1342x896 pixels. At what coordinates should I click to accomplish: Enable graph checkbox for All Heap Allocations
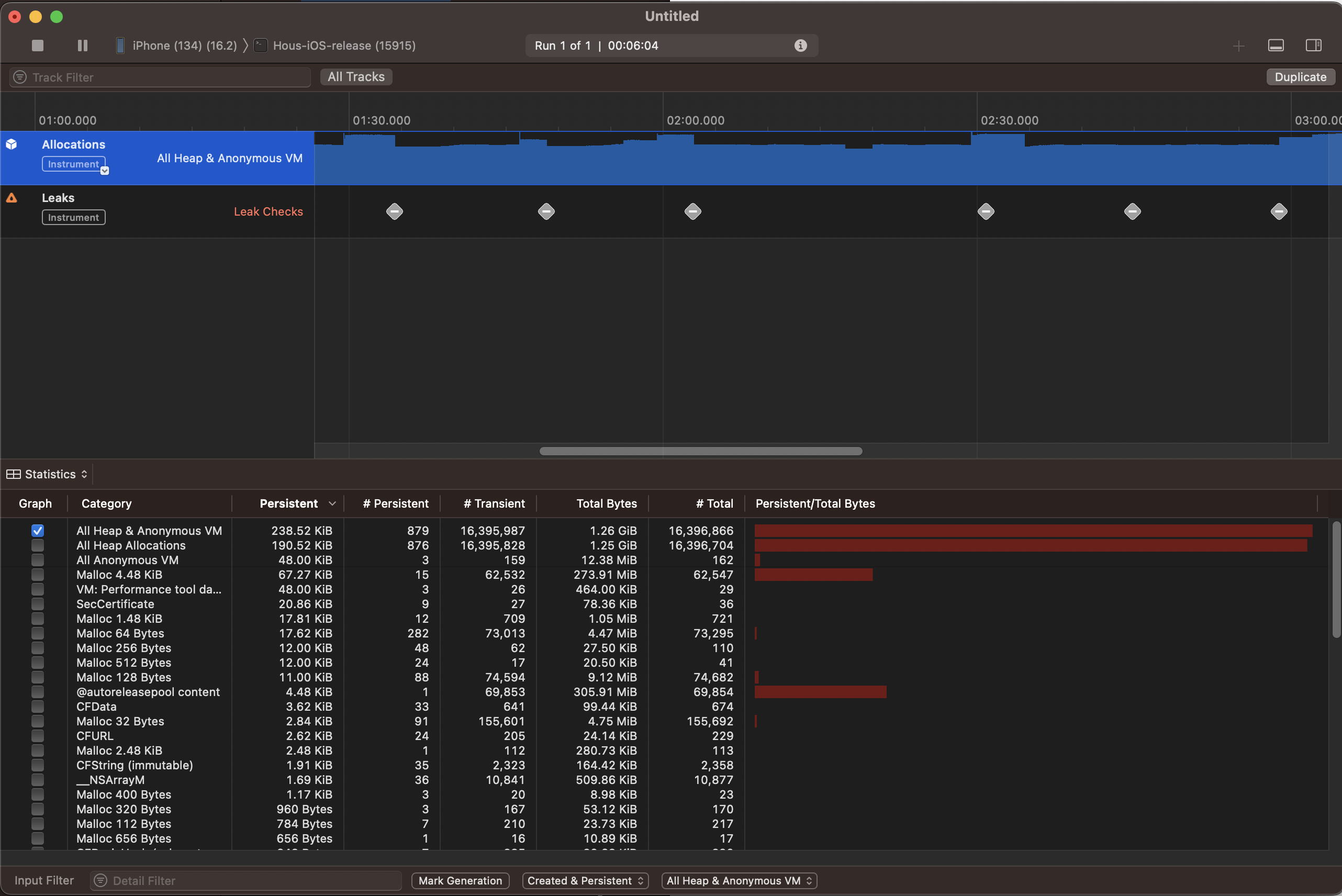click(38, 545)
